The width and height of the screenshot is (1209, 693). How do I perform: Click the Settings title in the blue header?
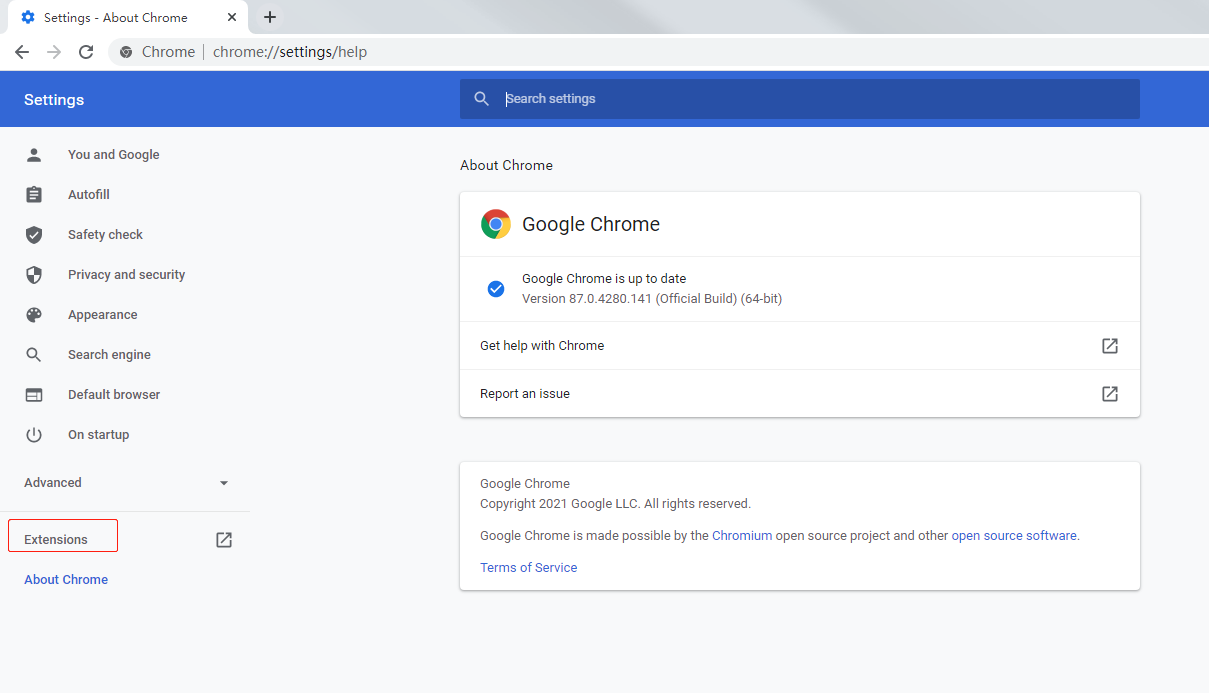[54, 100]
